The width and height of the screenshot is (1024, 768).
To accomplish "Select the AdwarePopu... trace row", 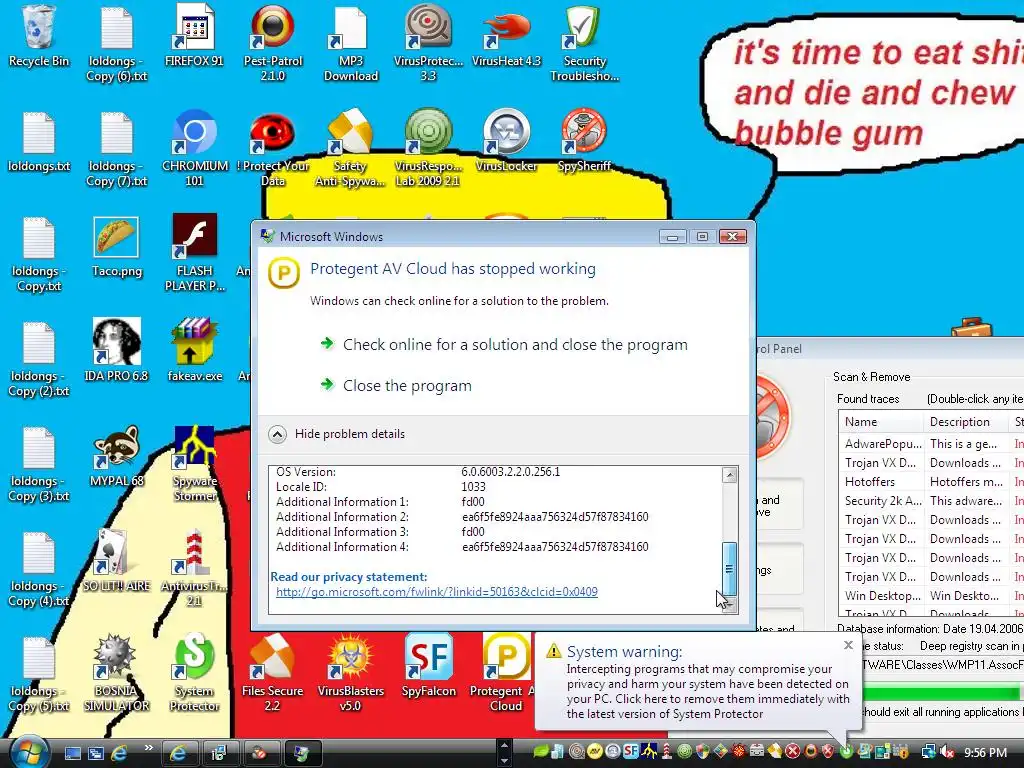I will (x=931, y=443).
